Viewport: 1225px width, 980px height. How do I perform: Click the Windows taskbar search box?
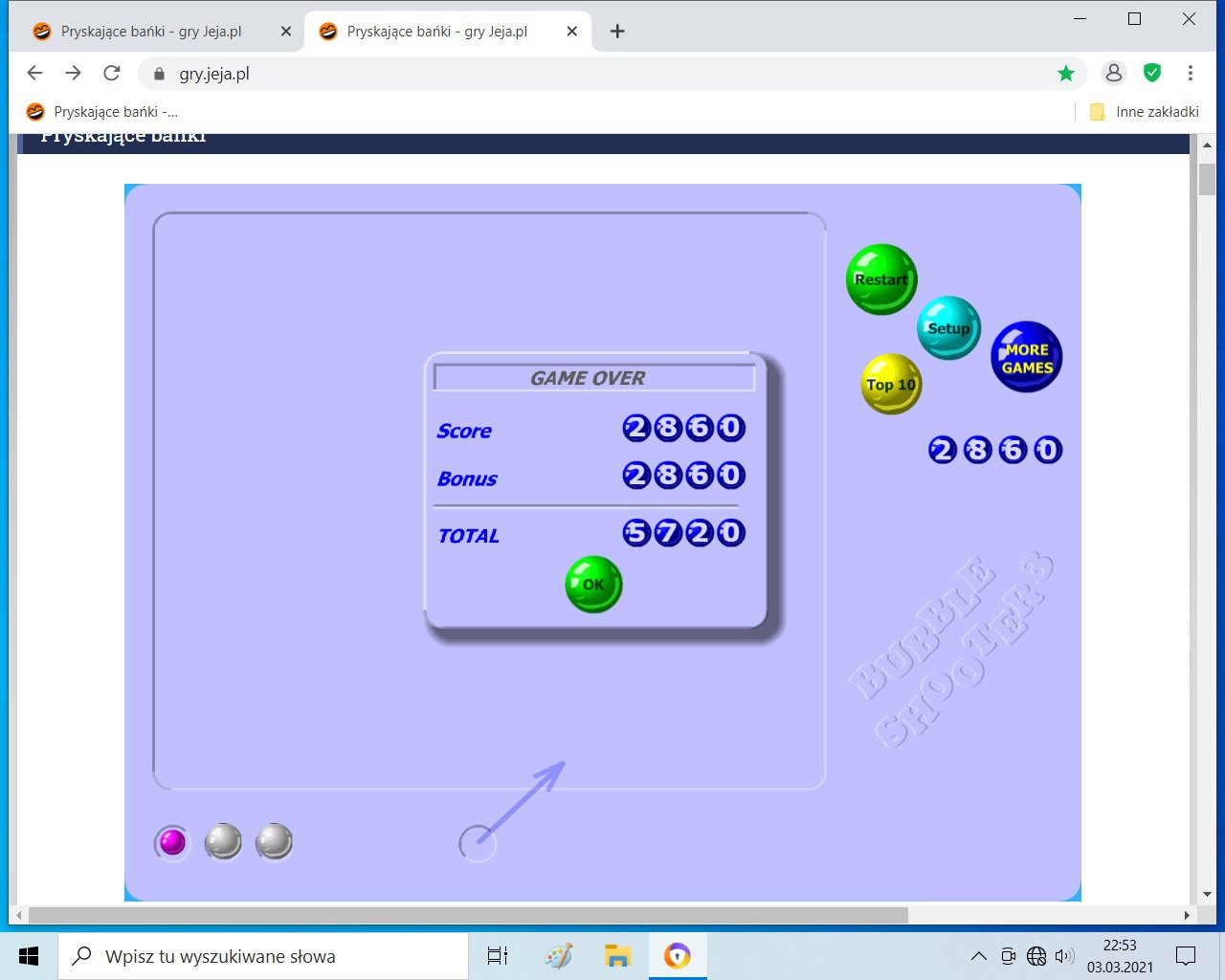pos(263,956)
